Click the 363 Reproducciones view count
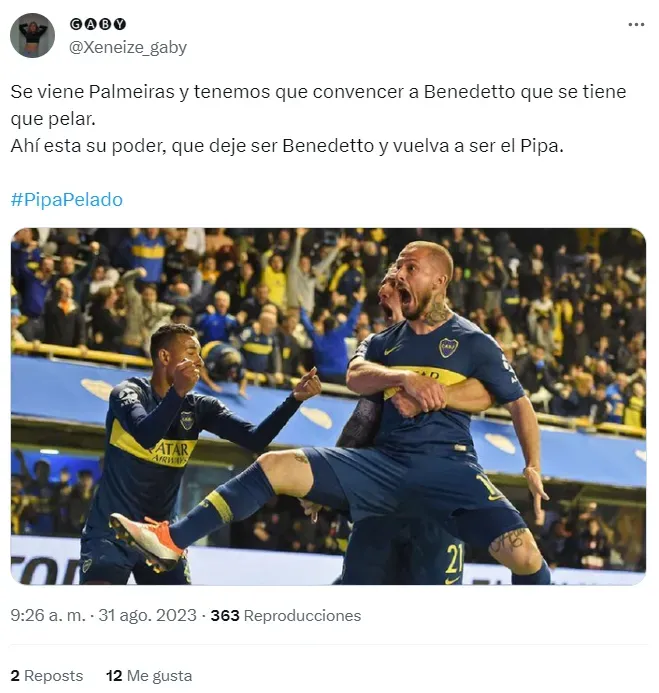The image size is (659, 693). pos(286,615)
